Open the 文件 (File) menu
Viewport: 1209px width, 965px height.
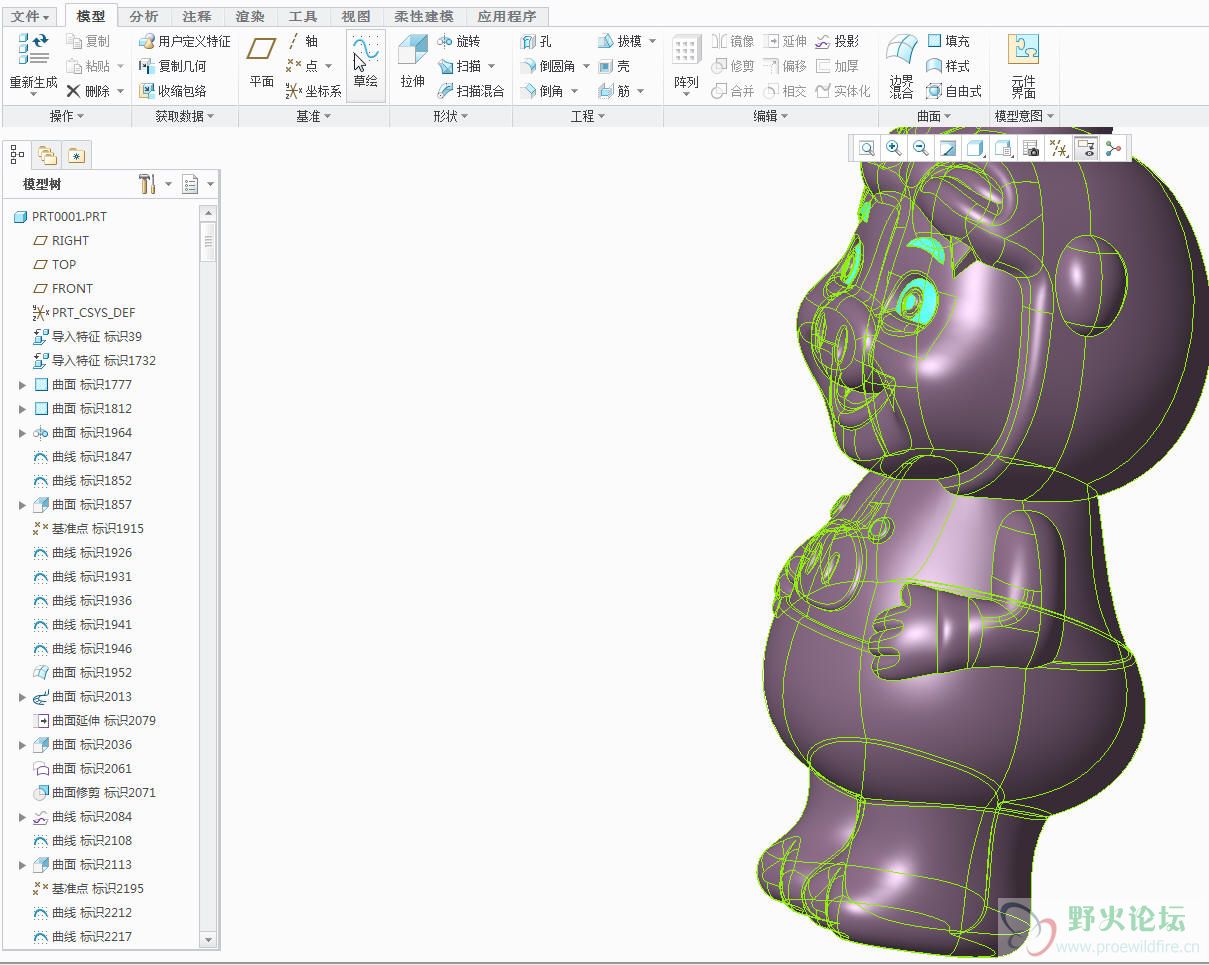coord(31,16)
